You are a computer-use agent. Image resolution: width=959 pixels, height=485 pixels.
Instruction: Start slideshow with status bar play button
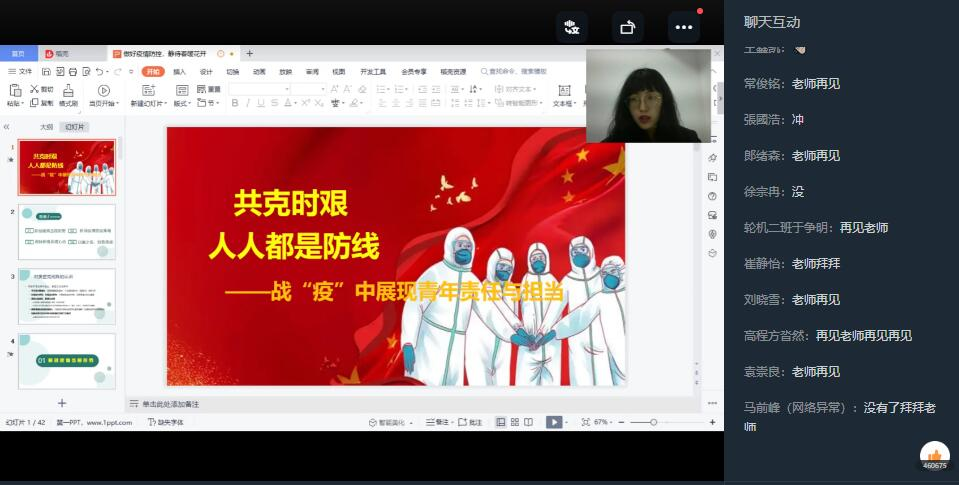pos(552,422)
